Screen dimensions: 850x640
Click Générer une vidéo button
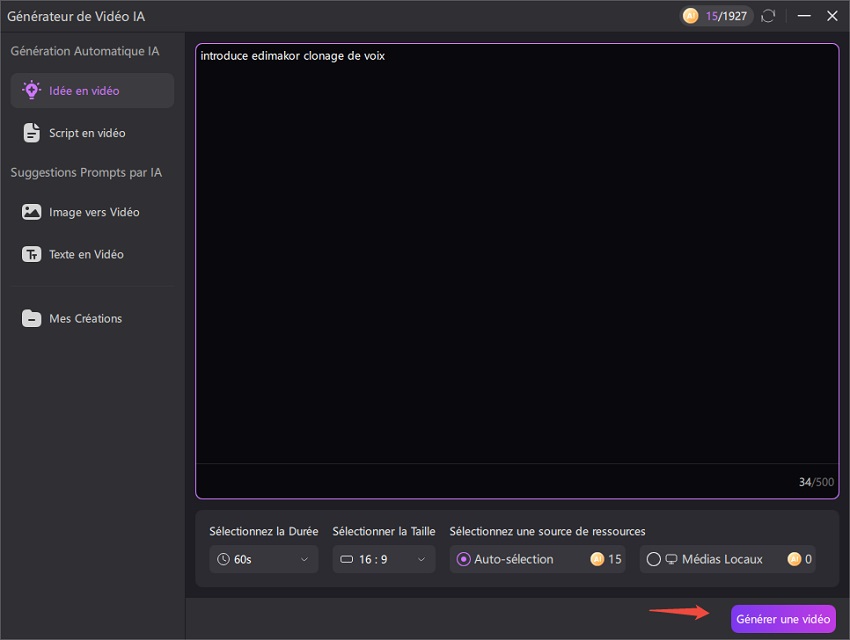pyautogui.click(x=783, y=619)
